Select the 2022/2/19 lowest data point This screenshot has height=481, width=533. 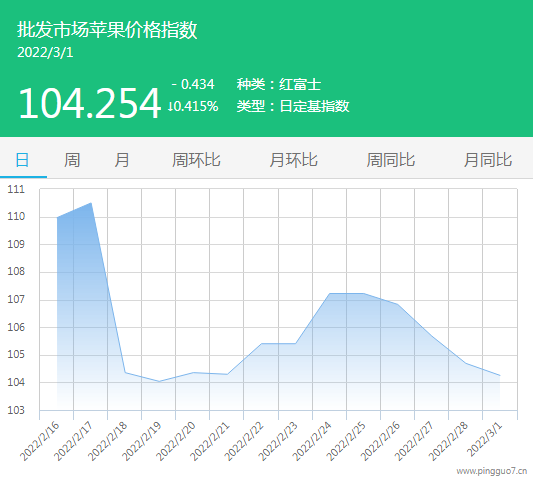(x=159, y=381)
